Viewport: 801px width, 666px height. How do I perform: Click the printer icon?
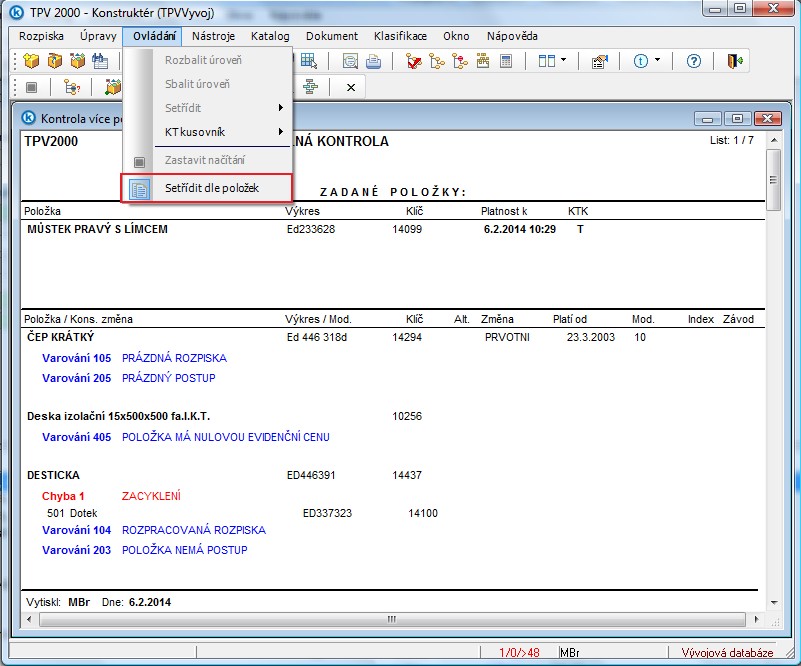pos(373,61)
